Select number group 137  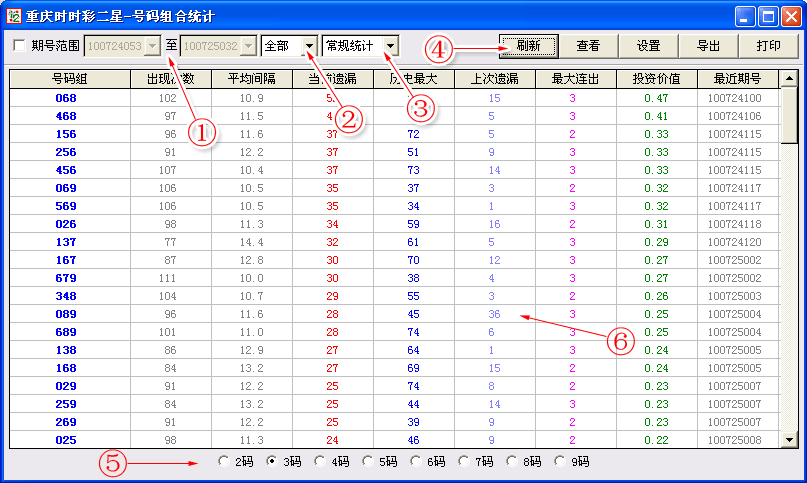point(66,242)
